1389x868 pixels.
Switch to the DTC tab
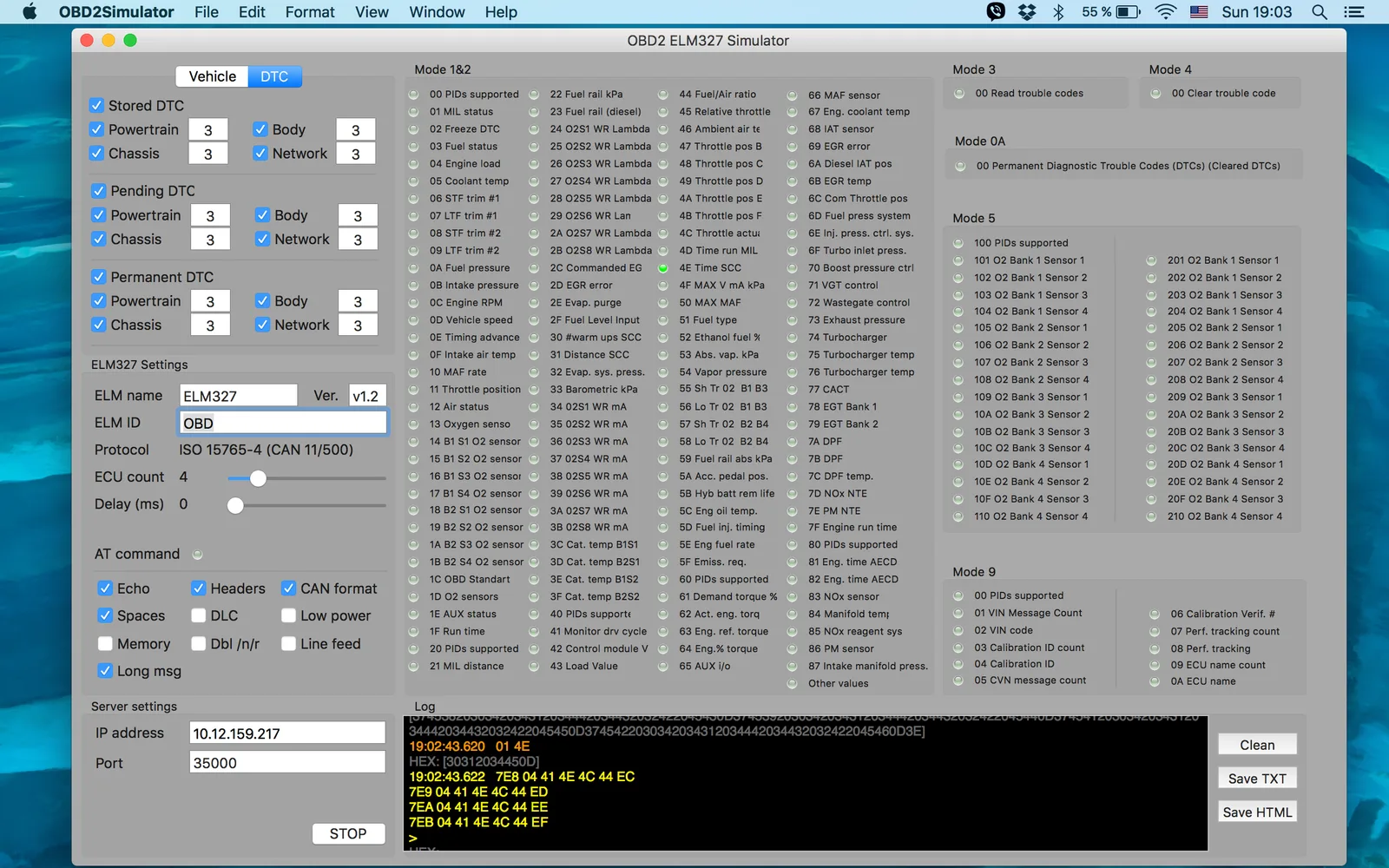coord(274,76)
